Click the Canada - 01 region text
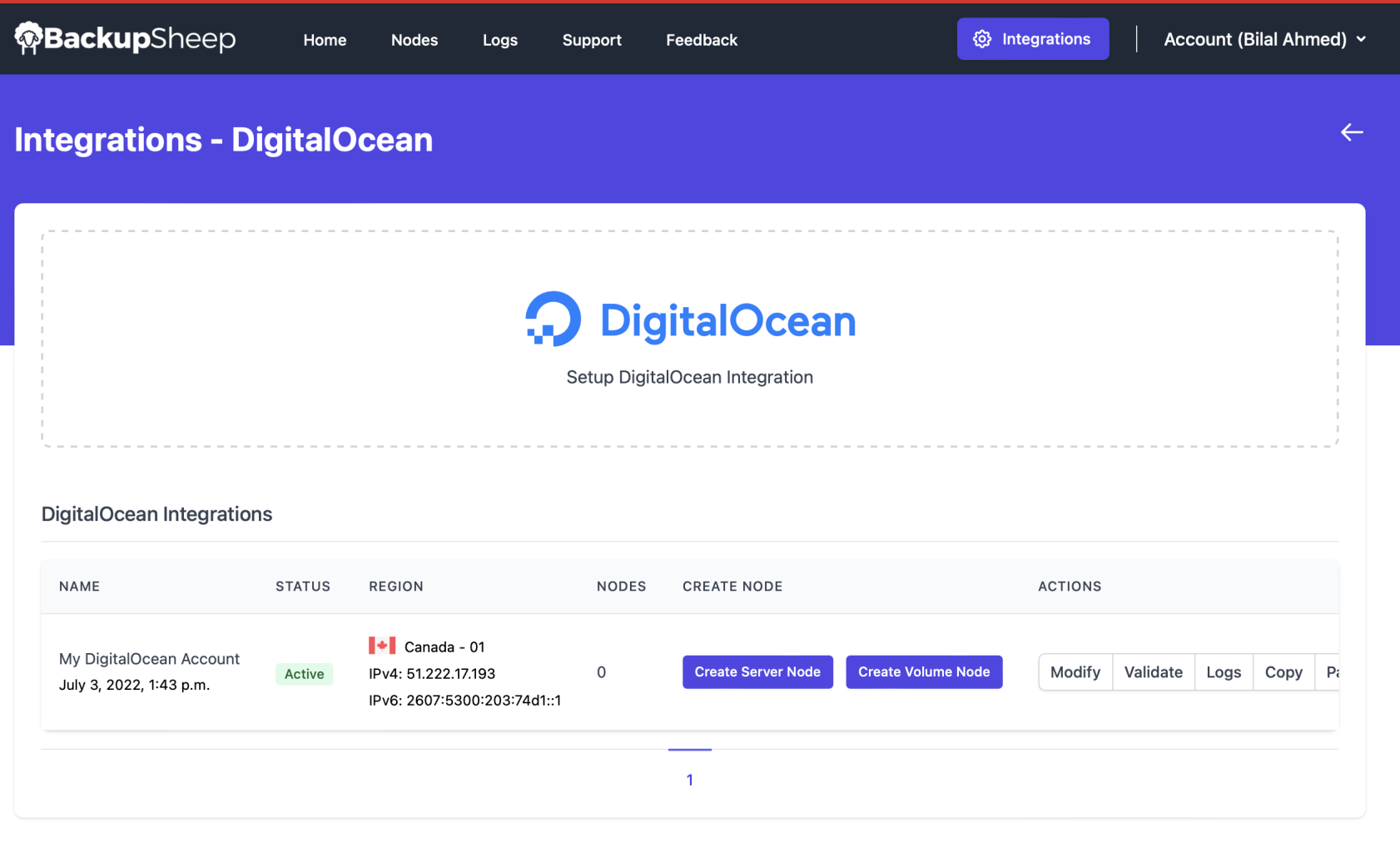Viewport: 1400px width, 852px height. pos(444,646)
